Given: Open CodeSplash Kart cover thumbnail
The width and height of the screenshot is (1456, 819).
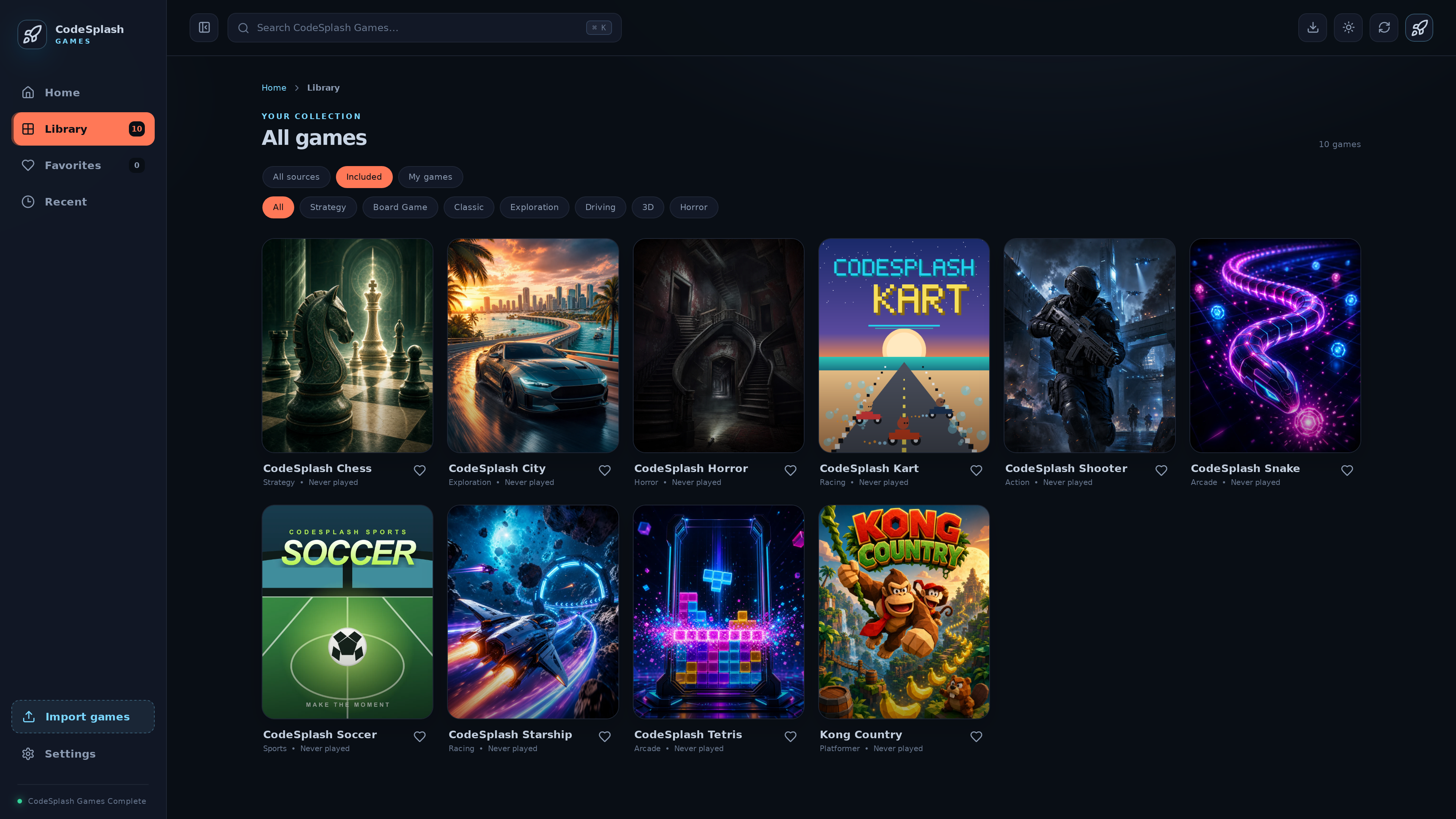Looking at the screenshot, I should click(904, 345).
